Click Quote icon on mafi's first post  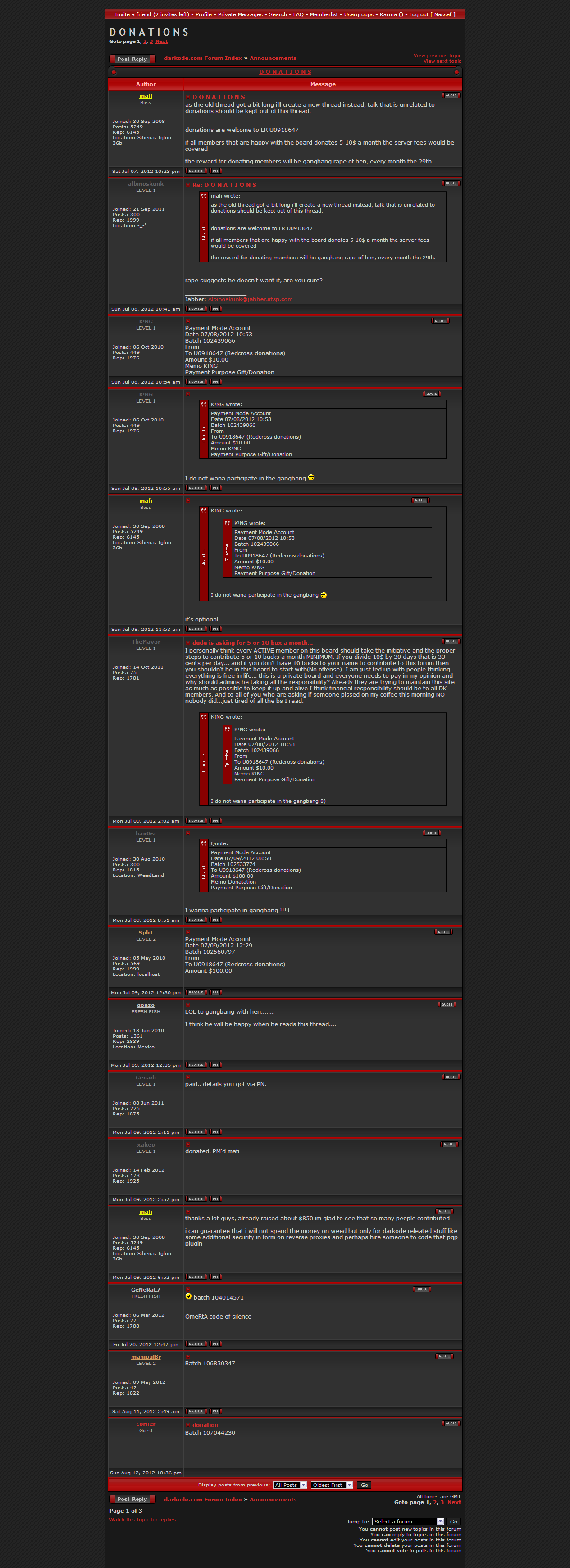pyautogui.click(x=451, y=95)
